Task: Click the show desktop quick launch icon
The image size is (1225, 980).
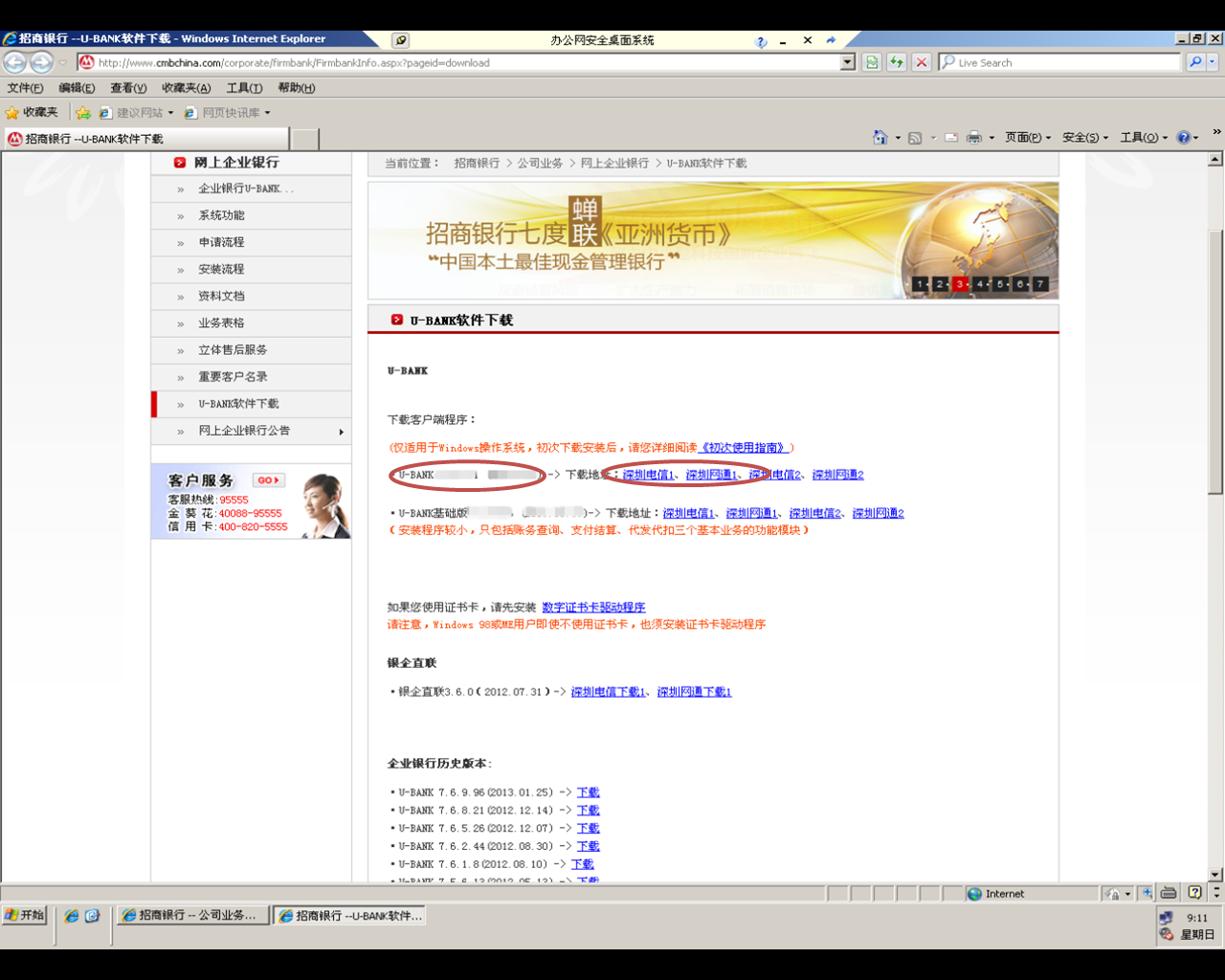Action: 92,916
